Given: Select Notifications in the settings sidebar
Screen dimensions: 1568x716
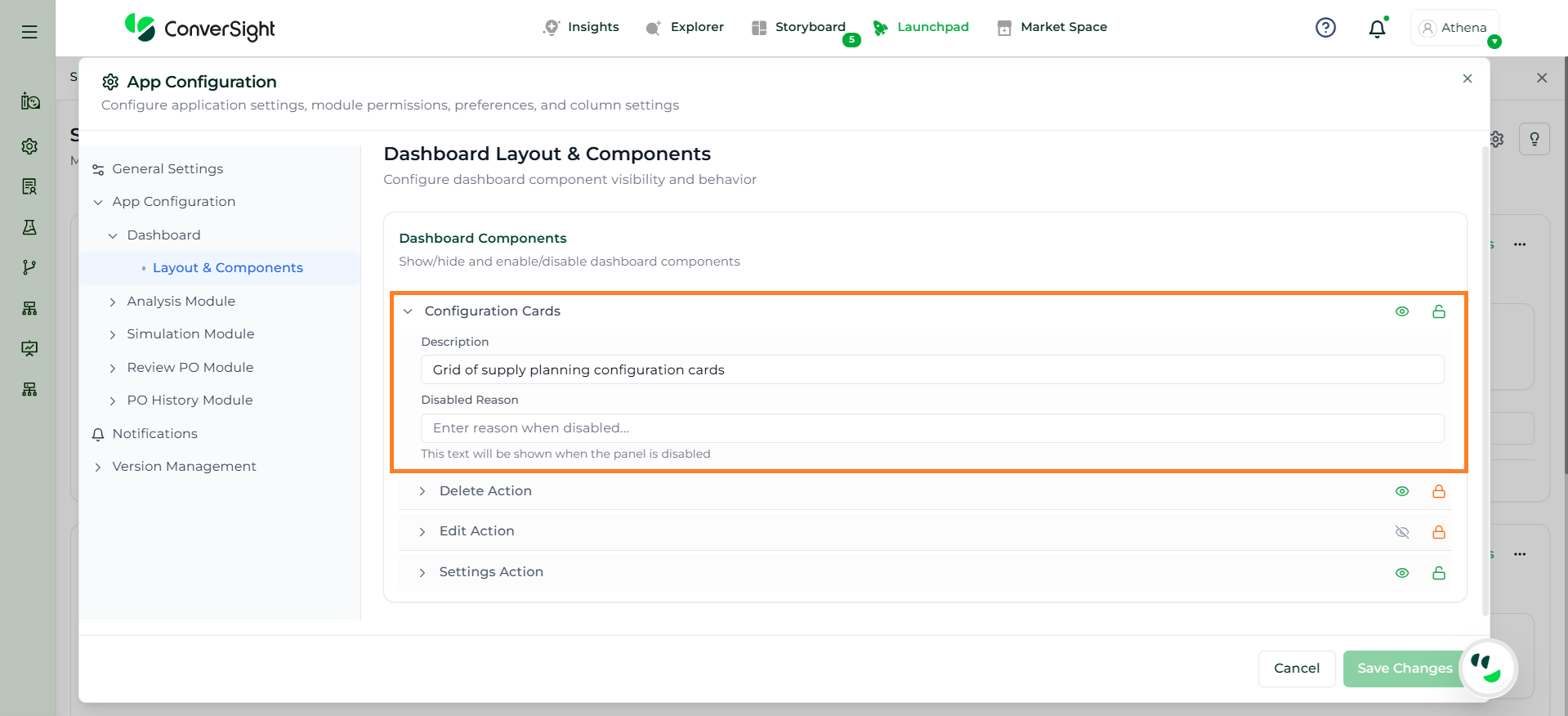Looking at the screenshot, I should [154, 433].
